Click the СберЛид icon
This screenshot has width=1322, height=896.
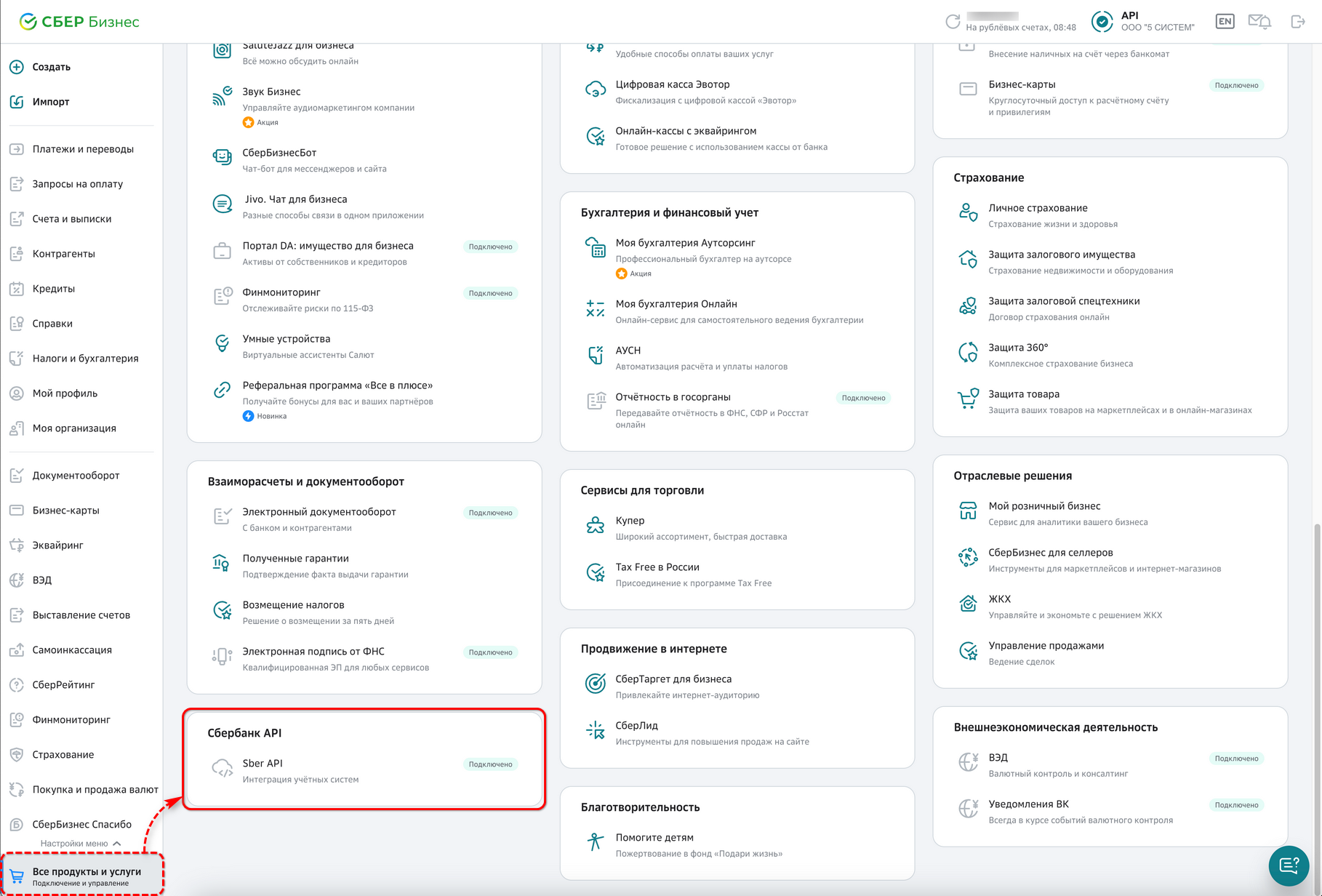[596, 730]
